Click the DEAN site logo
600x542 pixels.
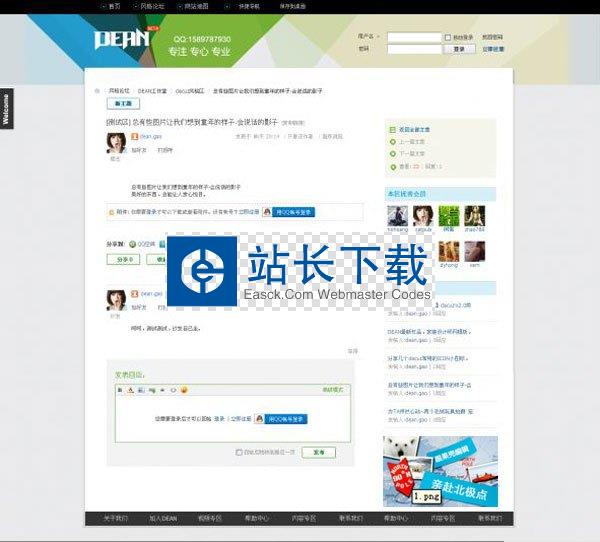122,41
